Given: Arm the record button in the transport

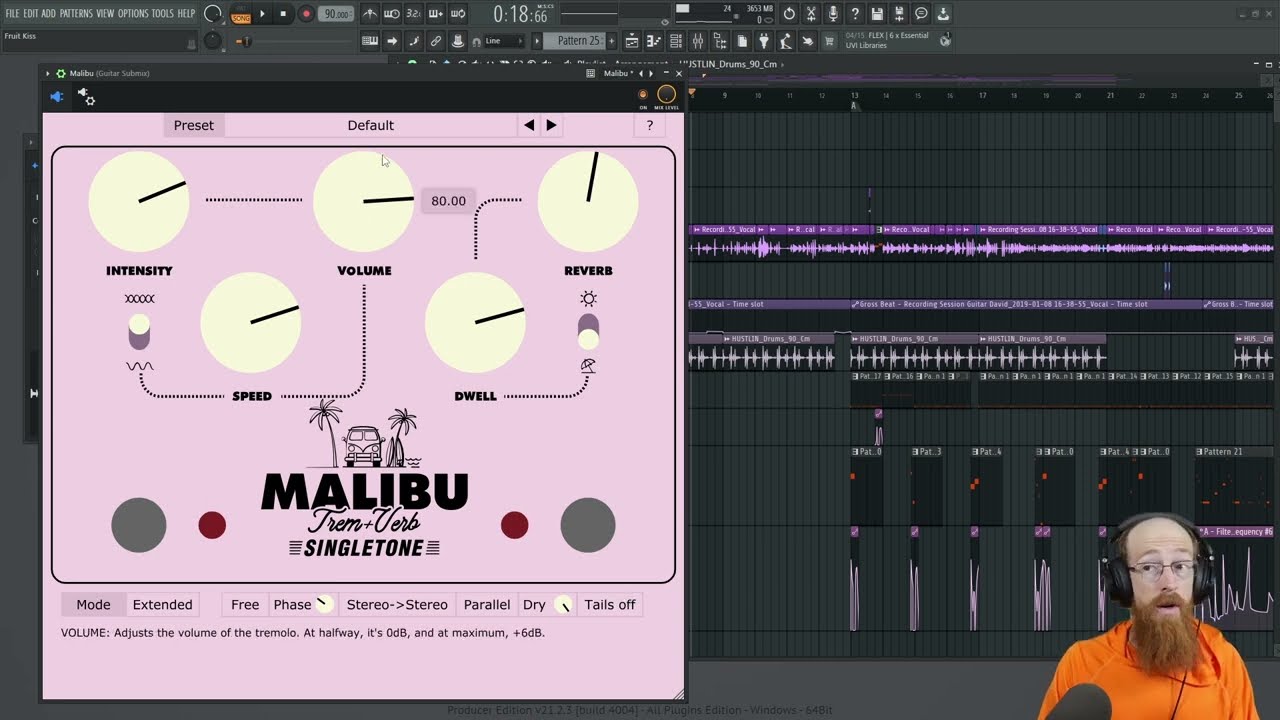Looking at the screenshot, I should 306,14.
